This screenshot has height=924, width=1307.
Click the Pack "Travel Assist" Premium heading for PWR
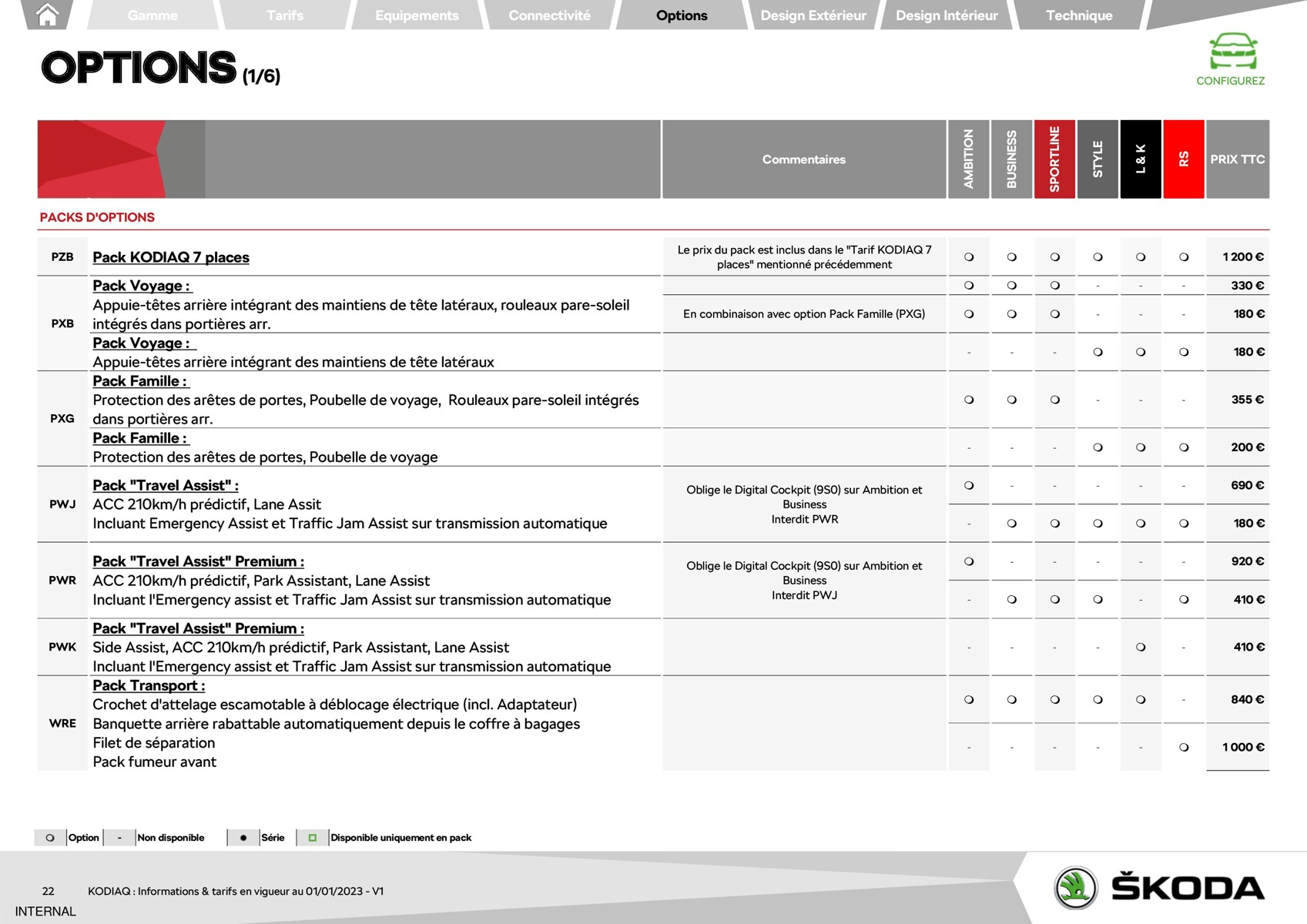(x=199, y=562)
